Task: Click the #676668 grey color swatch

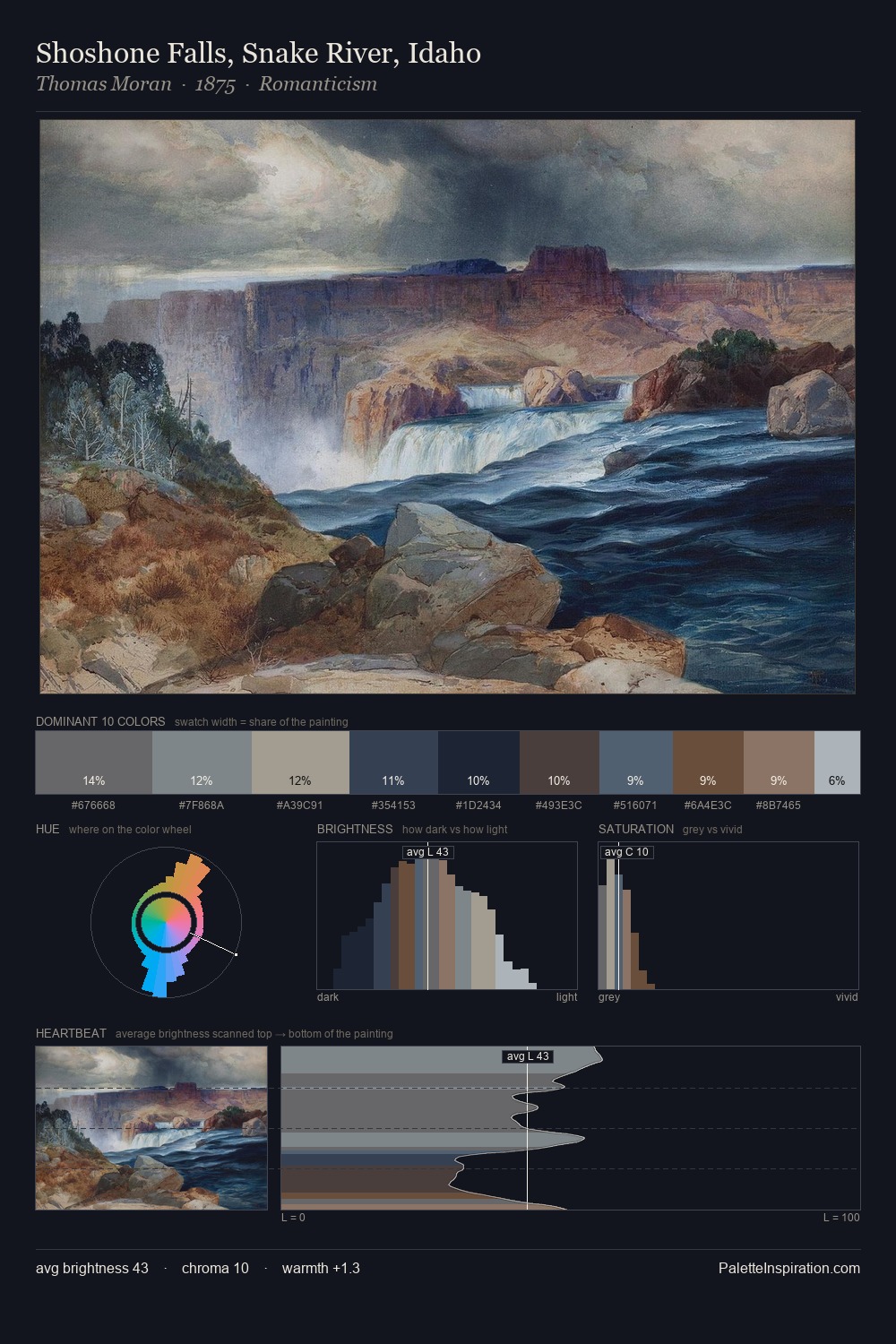Action: tap(94, 762)
